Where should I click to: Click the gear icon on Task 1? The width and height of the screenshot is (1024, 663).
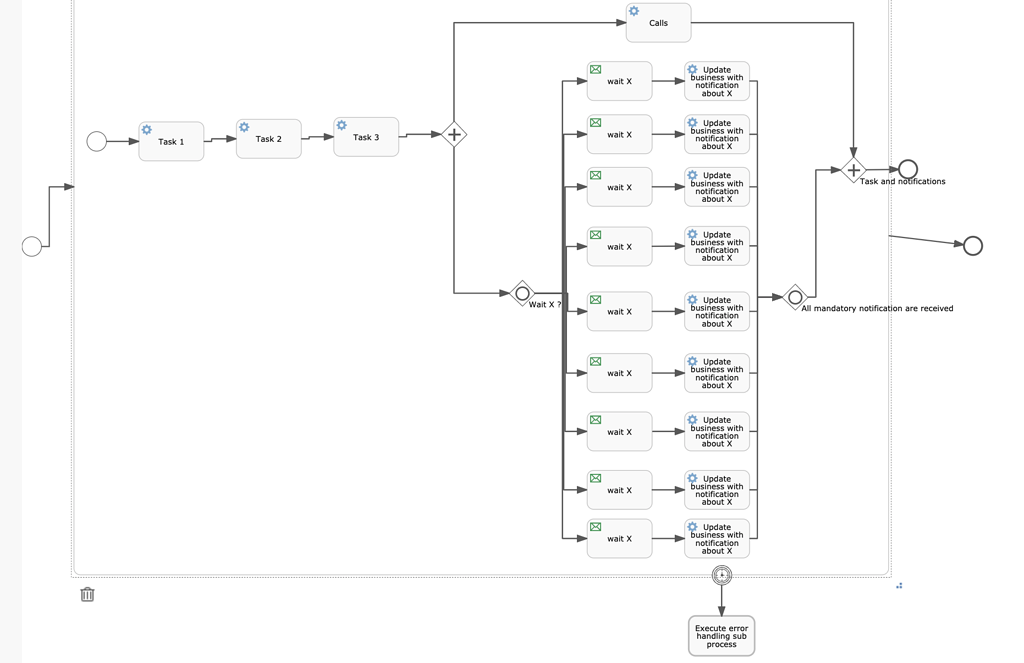pyautogui.click(x=147, y=129)
